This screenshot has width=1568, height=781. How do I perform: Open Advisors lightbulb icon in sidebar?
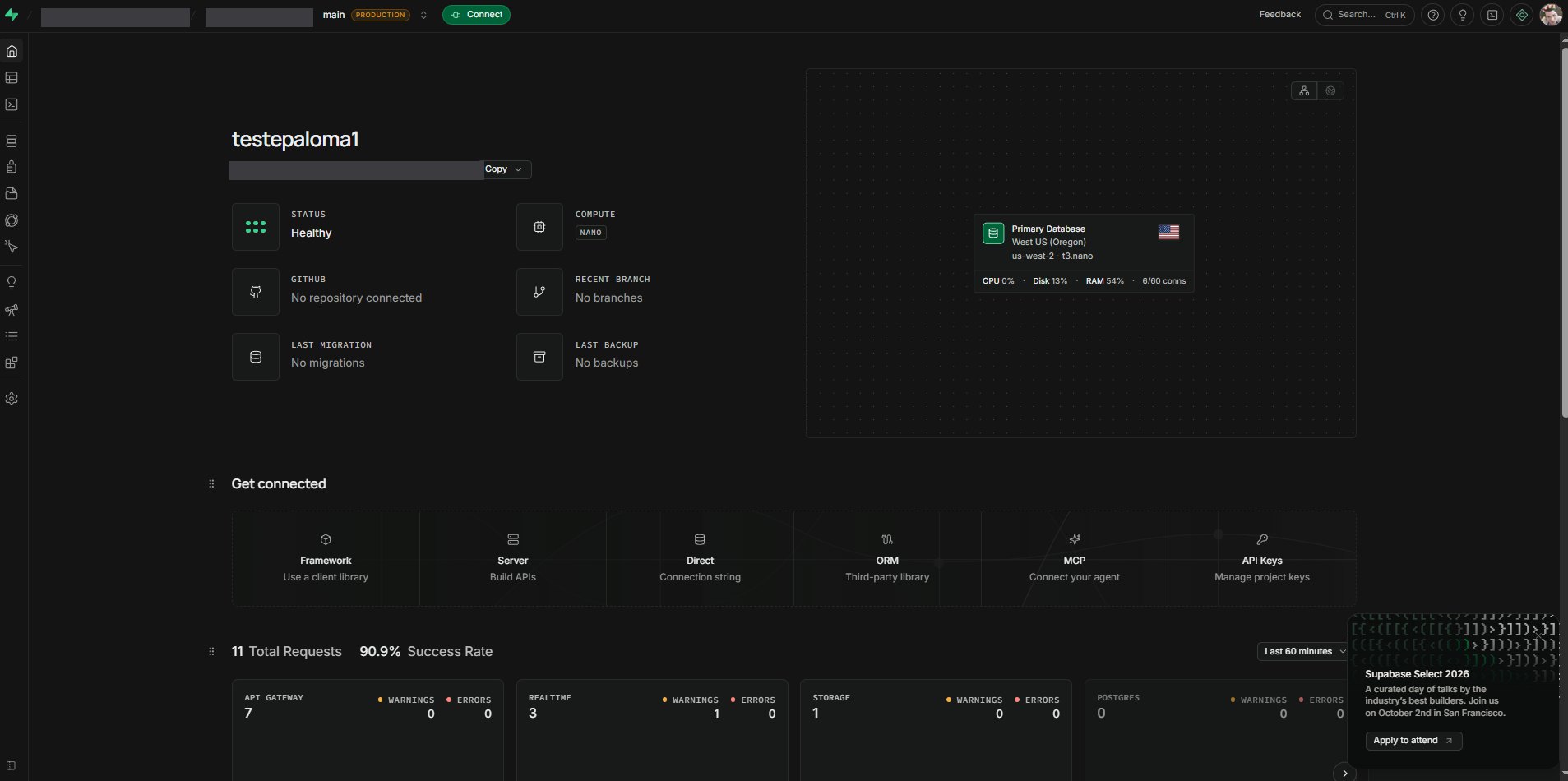tap(12, 284)
